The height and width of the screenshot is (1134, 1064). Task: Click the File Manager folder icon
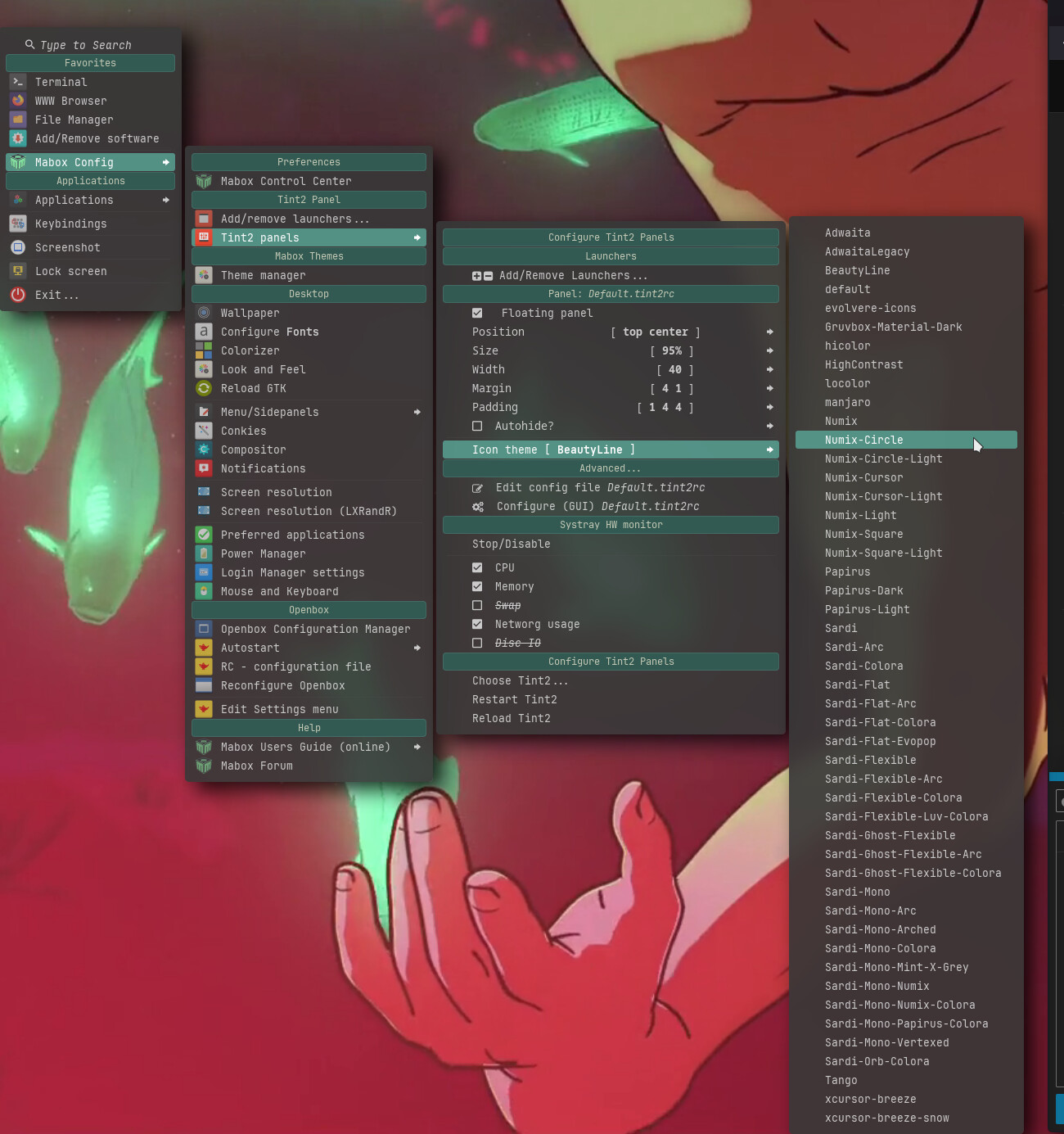(x=18, y=120)
